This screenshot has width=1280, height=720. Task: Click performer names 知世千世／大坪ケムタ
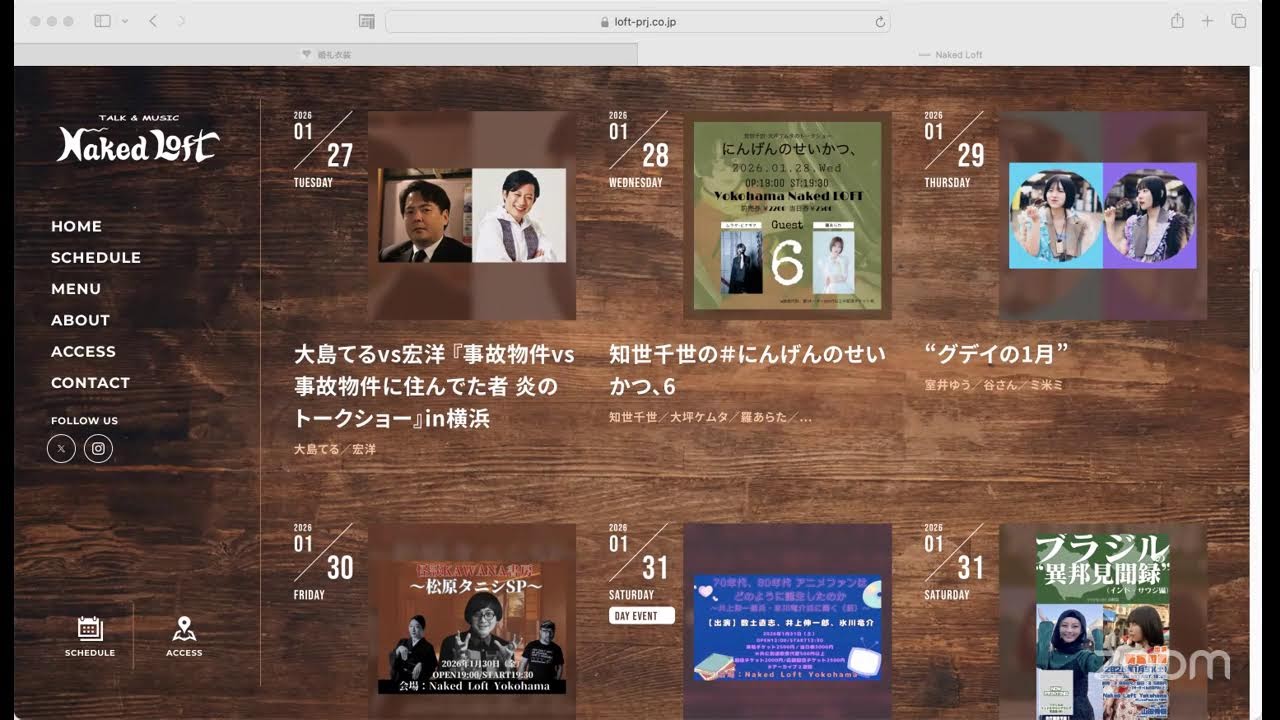pyautogui.click(x=710, y=417)
